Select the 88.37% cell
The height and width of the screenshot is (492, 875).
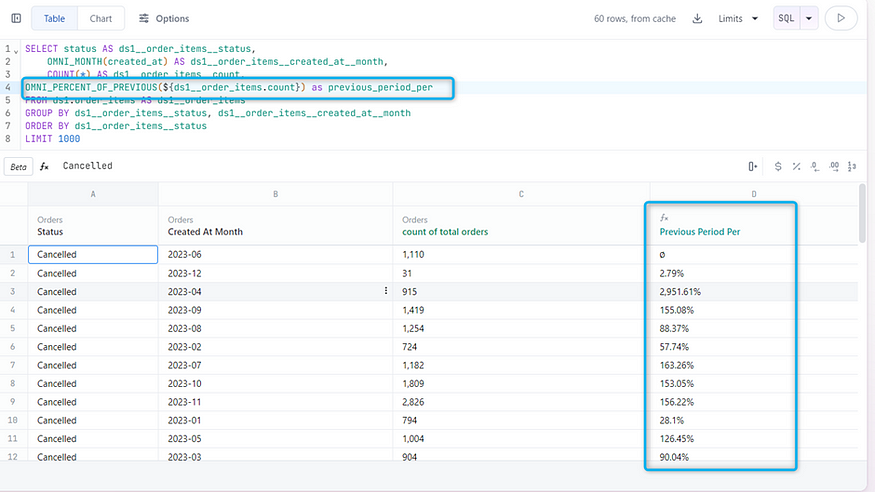754,329
